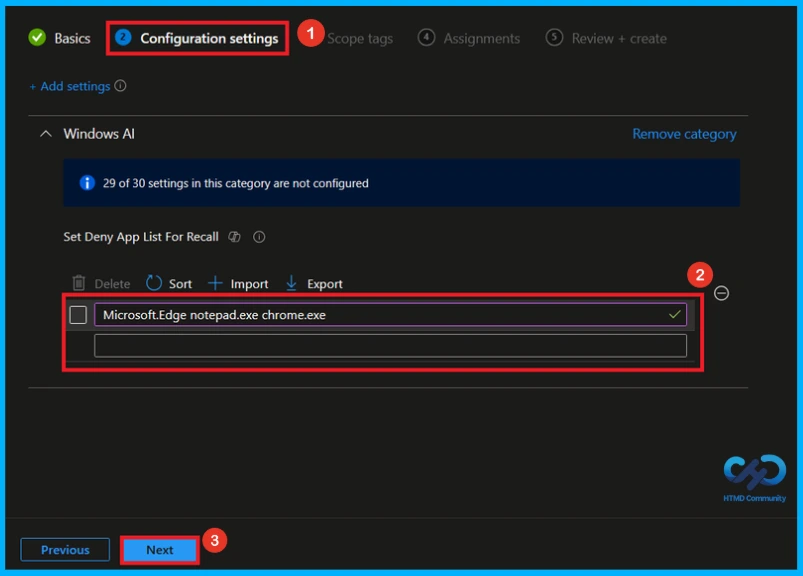Click the Add settings link
803x576 pixels.
click(x=70, y=87)
